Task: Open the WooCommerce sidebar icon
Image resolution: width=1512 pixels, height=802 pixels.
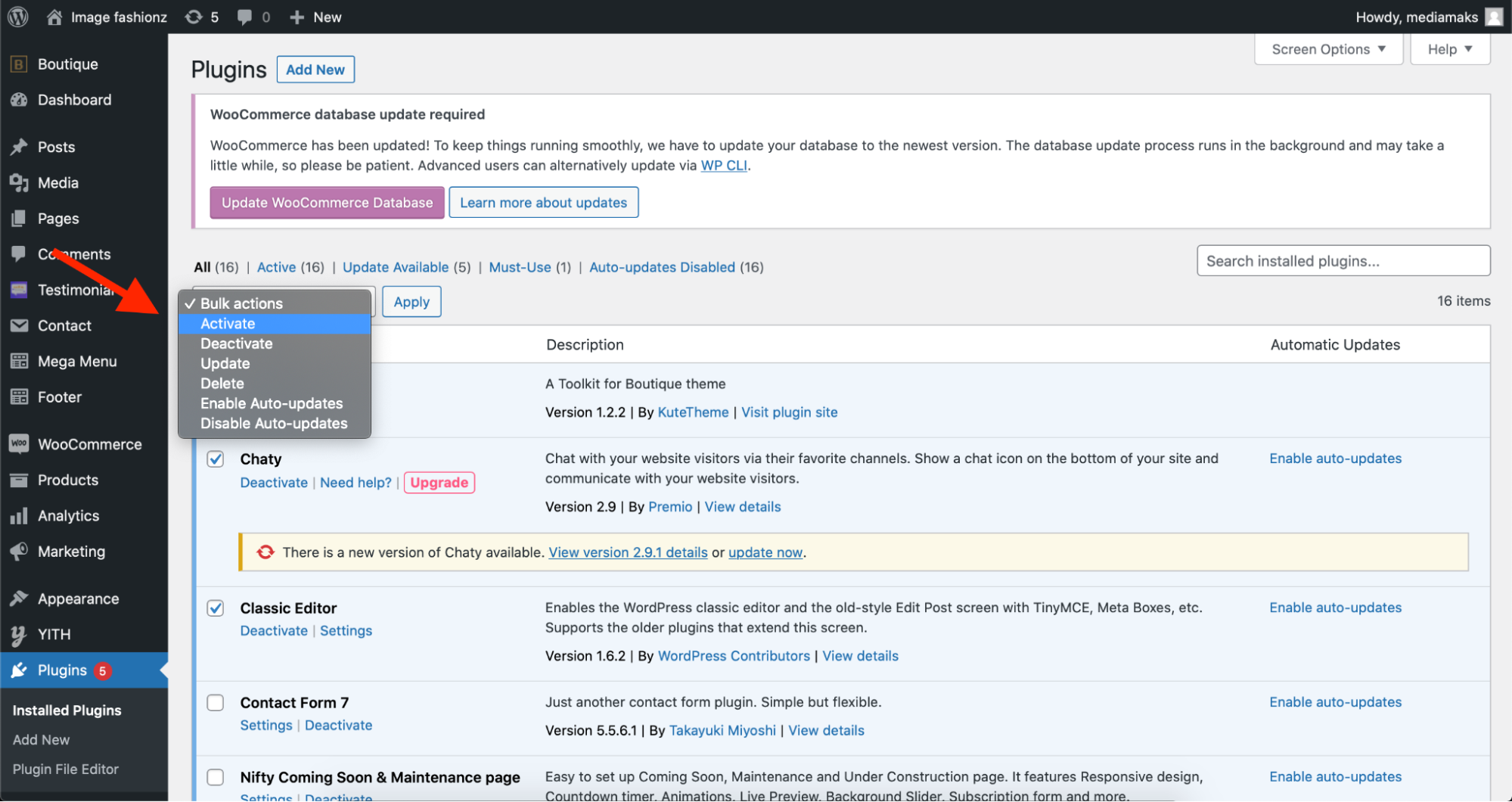Action: pyautogui.click(x=18, y=443)
